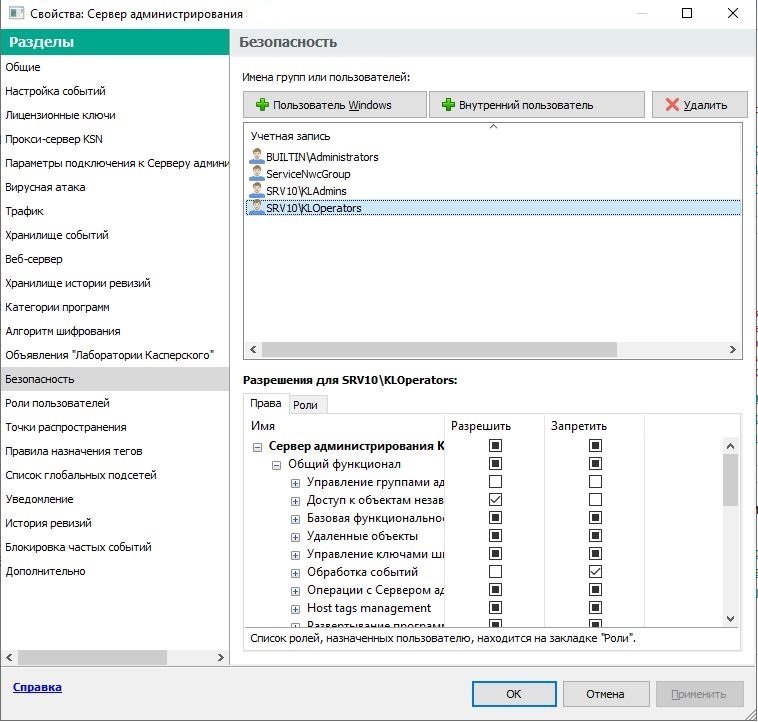Click the ServiceNwcGroup account icon
This screenshot has height=722, width=758.
coord(257,174)
